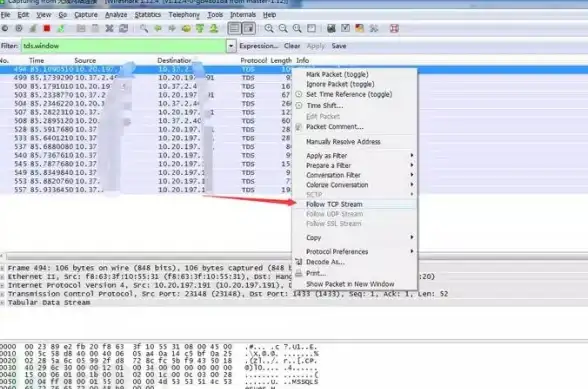Open the filter history dropdown arrow
Screen dimensions: 588x389
tap(231, 46)
